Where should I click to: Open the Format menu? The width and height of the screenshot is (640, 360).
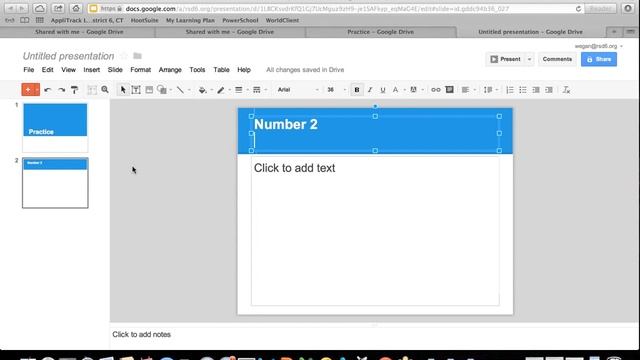(141, 70)
